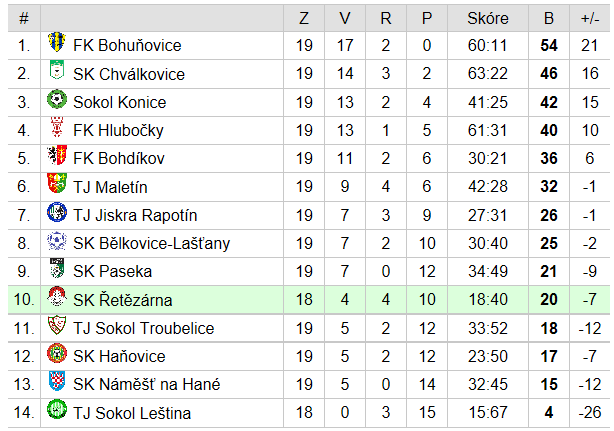Image resolution: width=614 pixels, height=431 pixels.
Task: Select the highlighted SK Řetězárna row score 18:40
Action: [488, 299]
